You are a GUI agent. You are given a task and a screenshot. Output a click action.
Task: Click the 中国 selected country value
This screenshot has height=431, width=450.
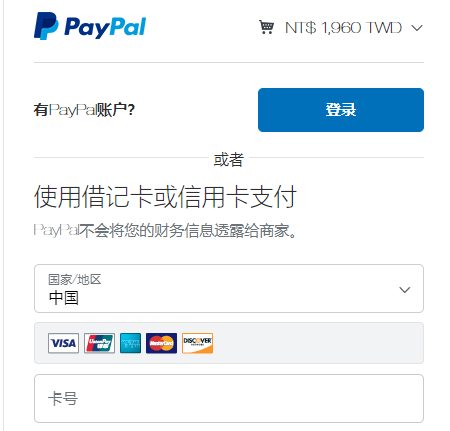pos(64,298)
